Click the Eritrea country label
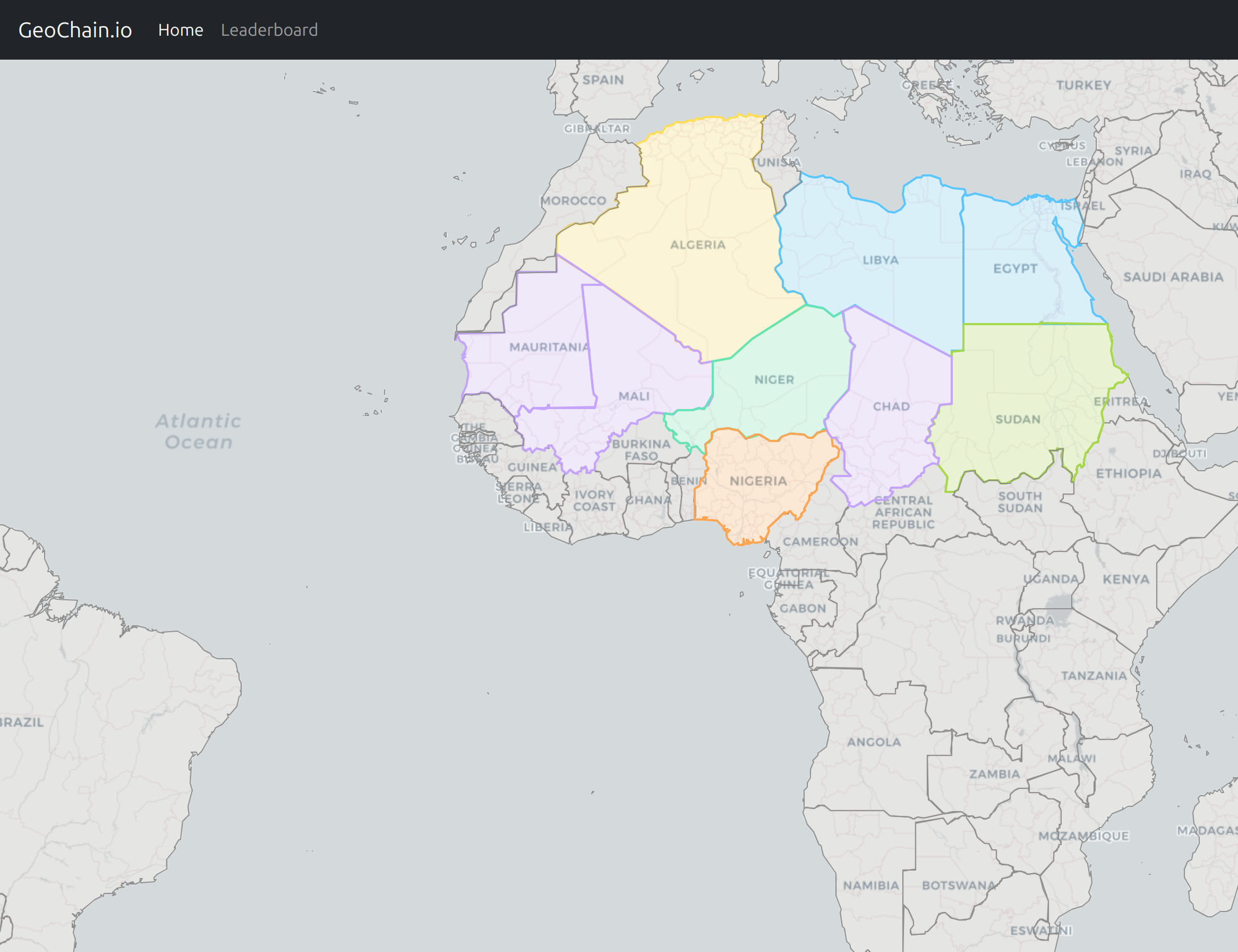The width and height of the screenshot is (1238, 952). click(1121, 401)
